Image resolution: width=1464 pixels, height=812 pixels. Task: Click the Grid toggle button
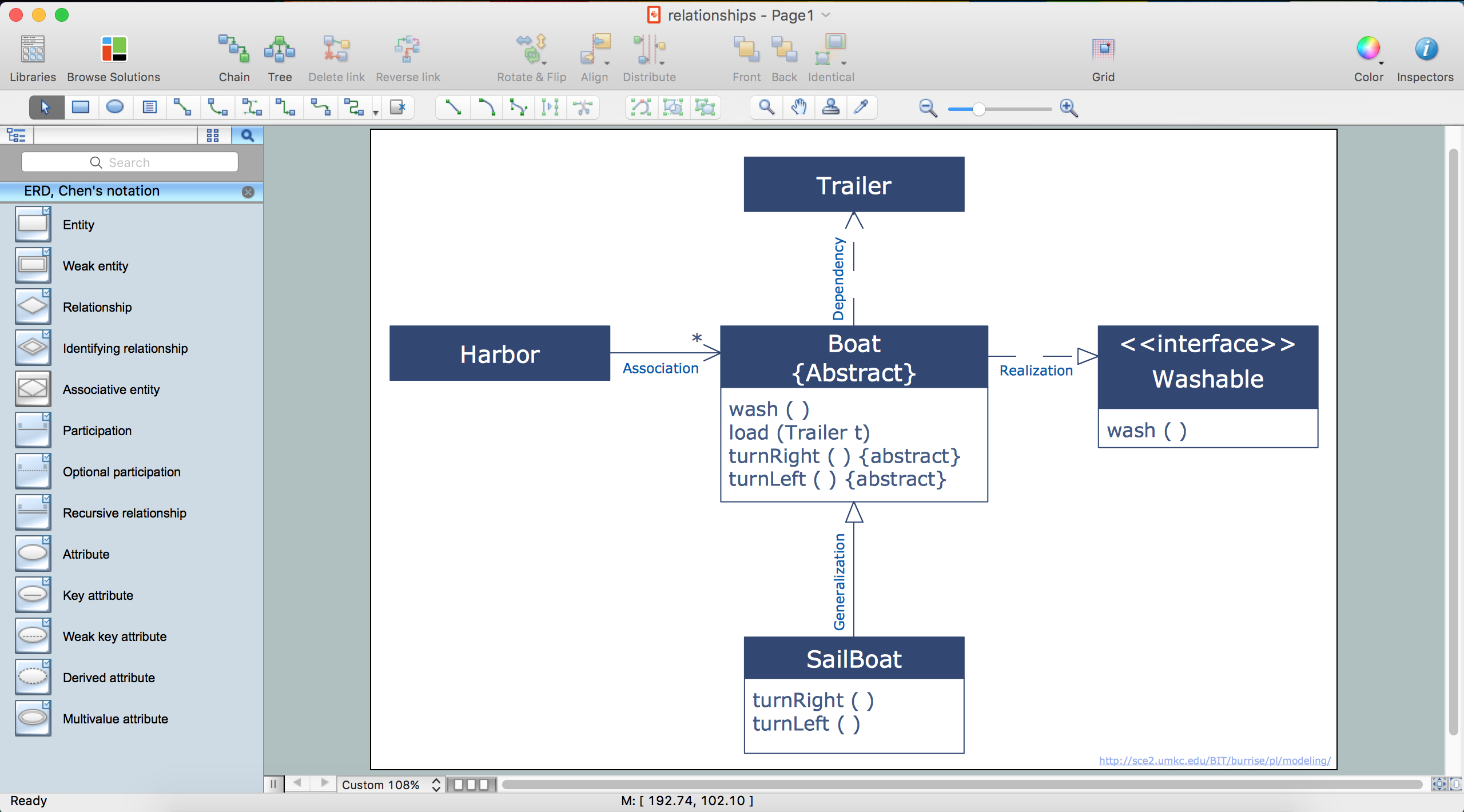pos(1103,49)
